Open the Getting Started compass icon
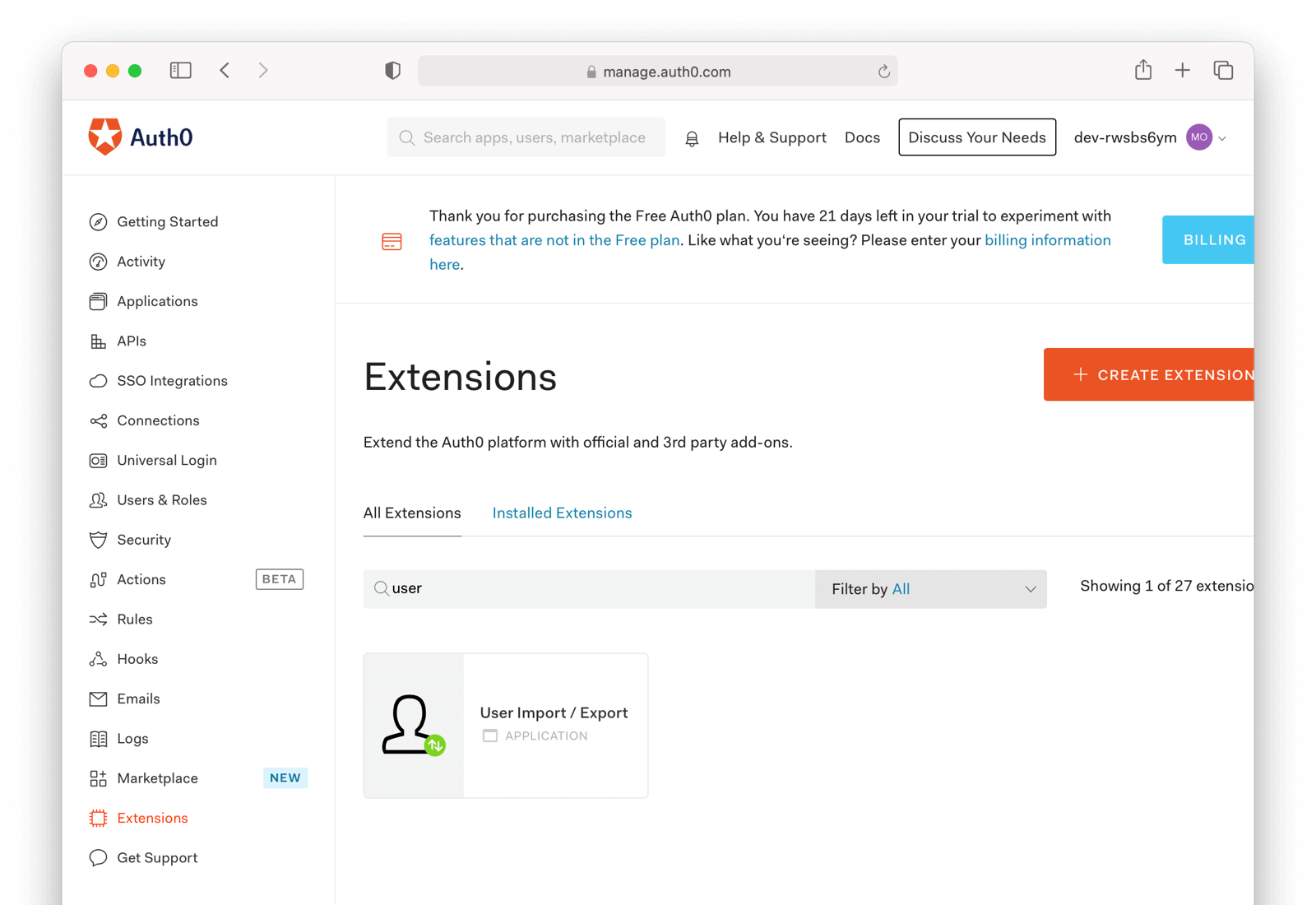 [x=98, y=221]
